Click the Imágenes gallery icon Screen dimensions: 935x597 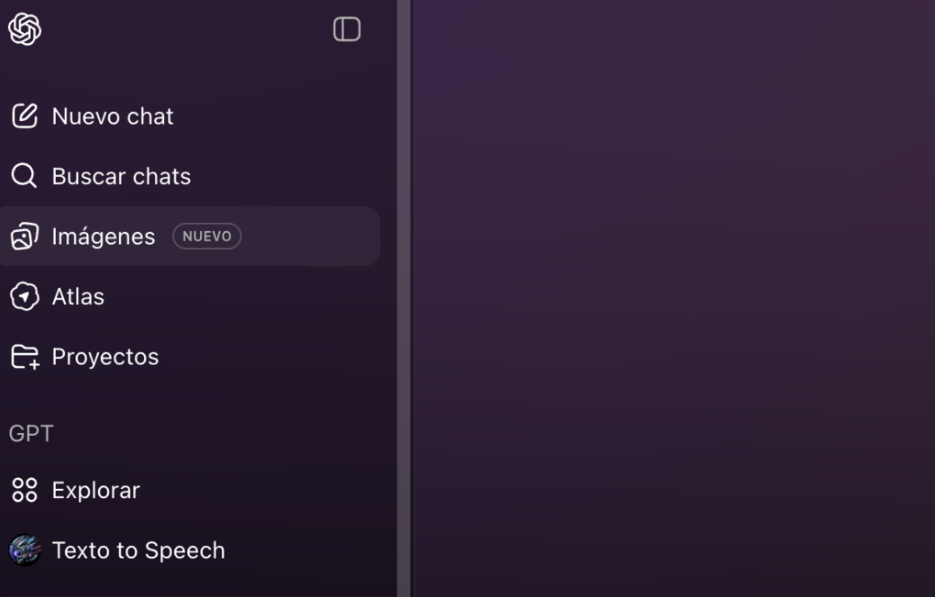tap(24, 236)
